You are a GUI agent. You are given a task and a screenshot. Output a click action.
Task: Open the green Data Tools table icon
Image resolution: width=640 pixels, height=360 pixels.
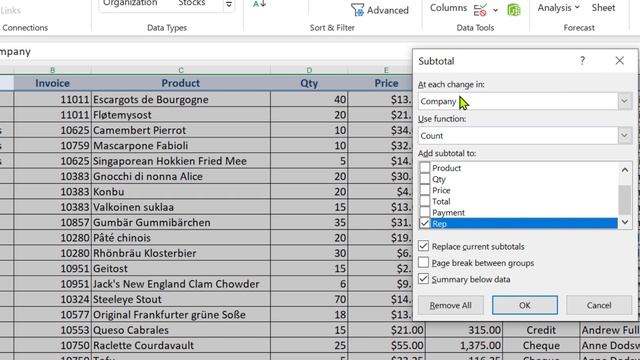tap(514, 9)
